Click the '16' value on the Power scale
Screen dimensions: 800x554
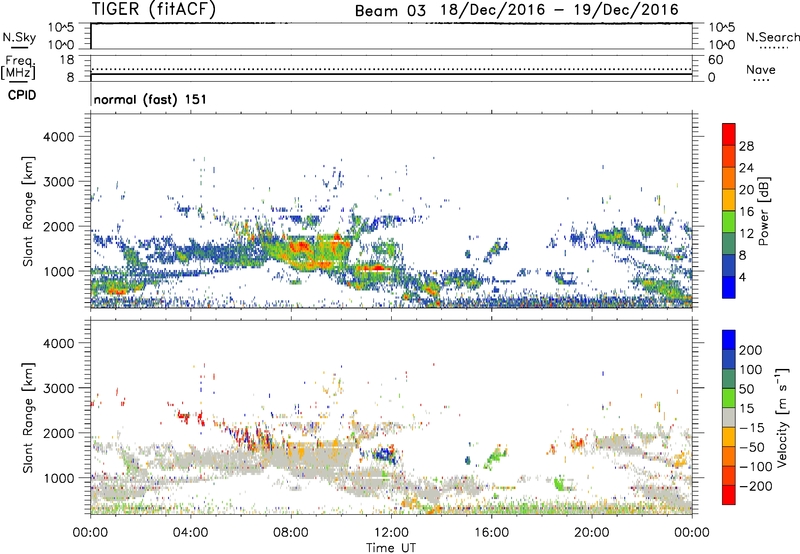[x=746, y=212]
